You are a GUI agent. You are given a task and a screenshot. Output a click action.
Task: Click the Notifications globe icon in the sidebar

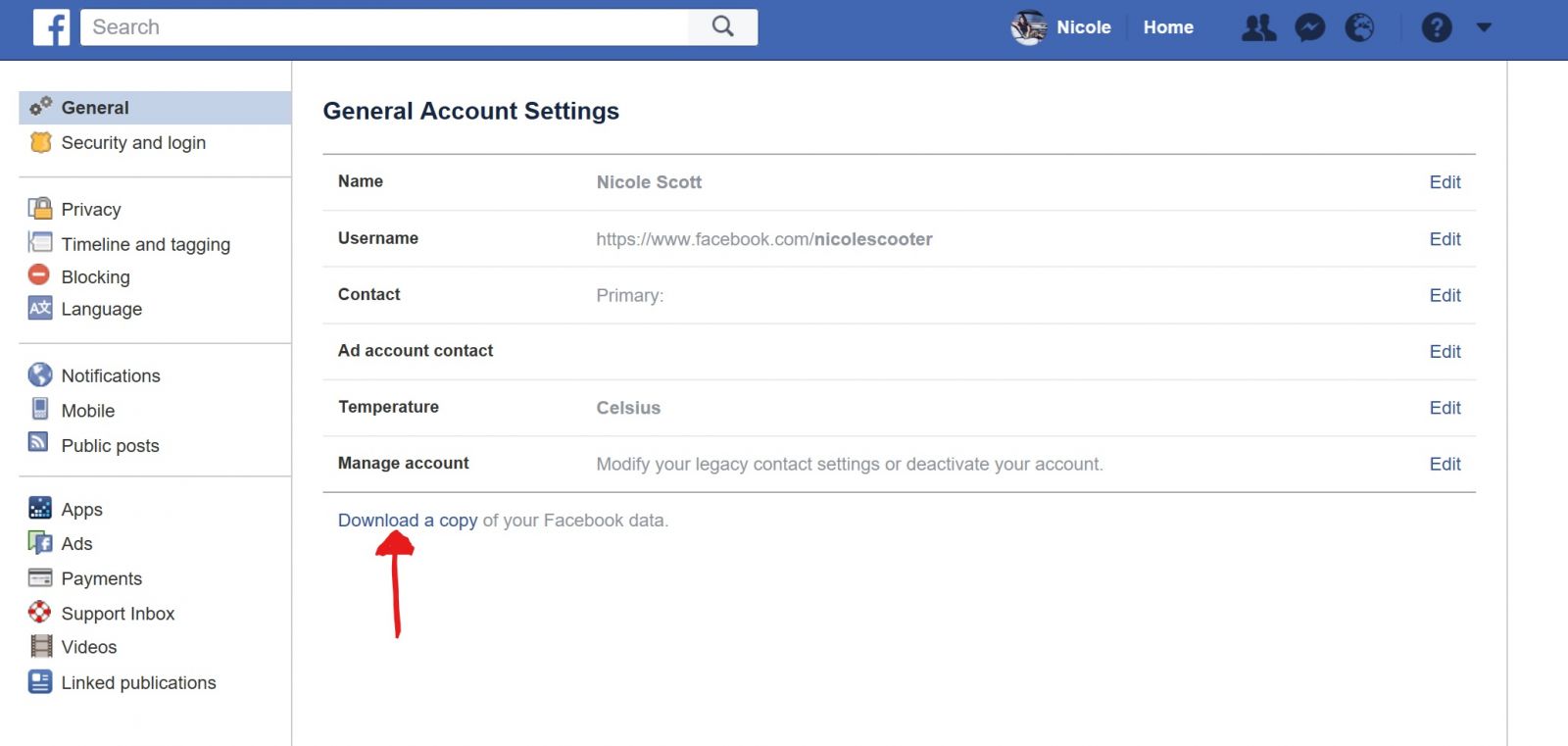40,374
